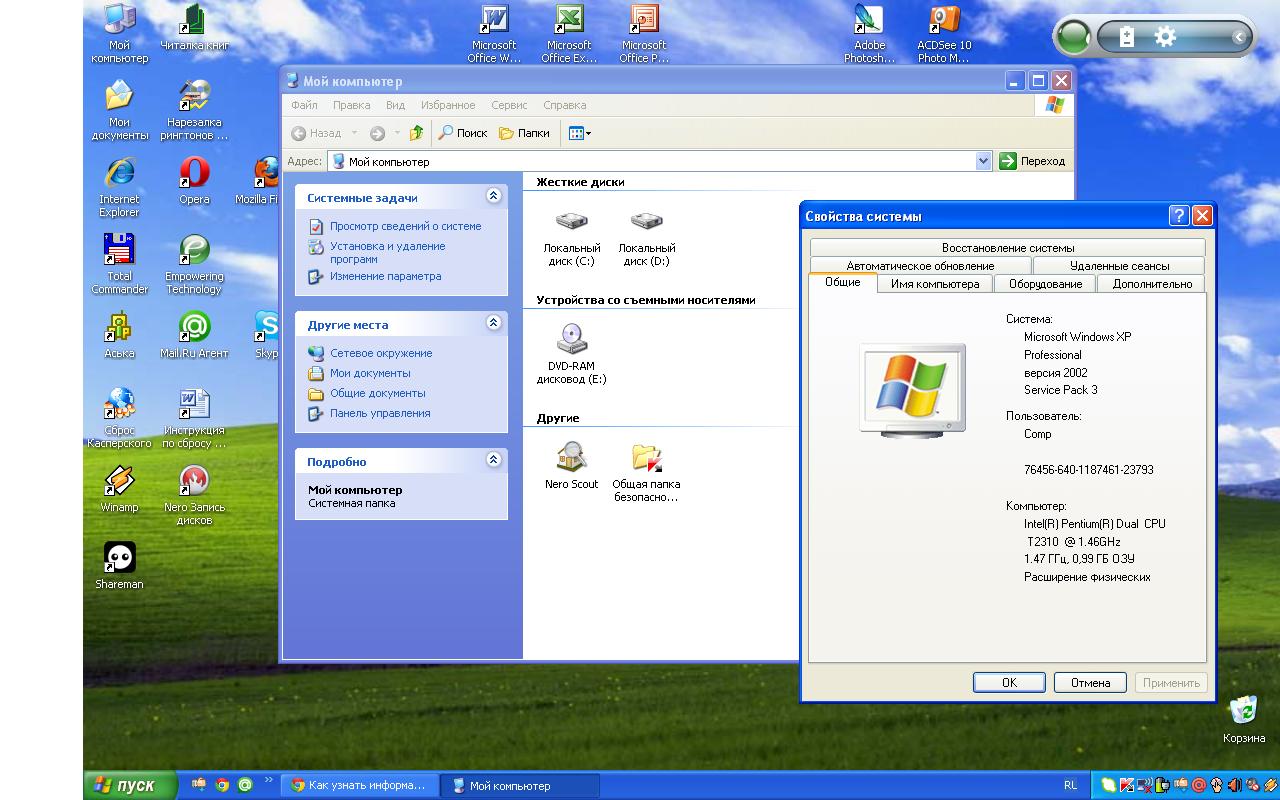The image size is (1280, 800).
Task: Click gear settings icon in widget
Action: [1165, 37]
